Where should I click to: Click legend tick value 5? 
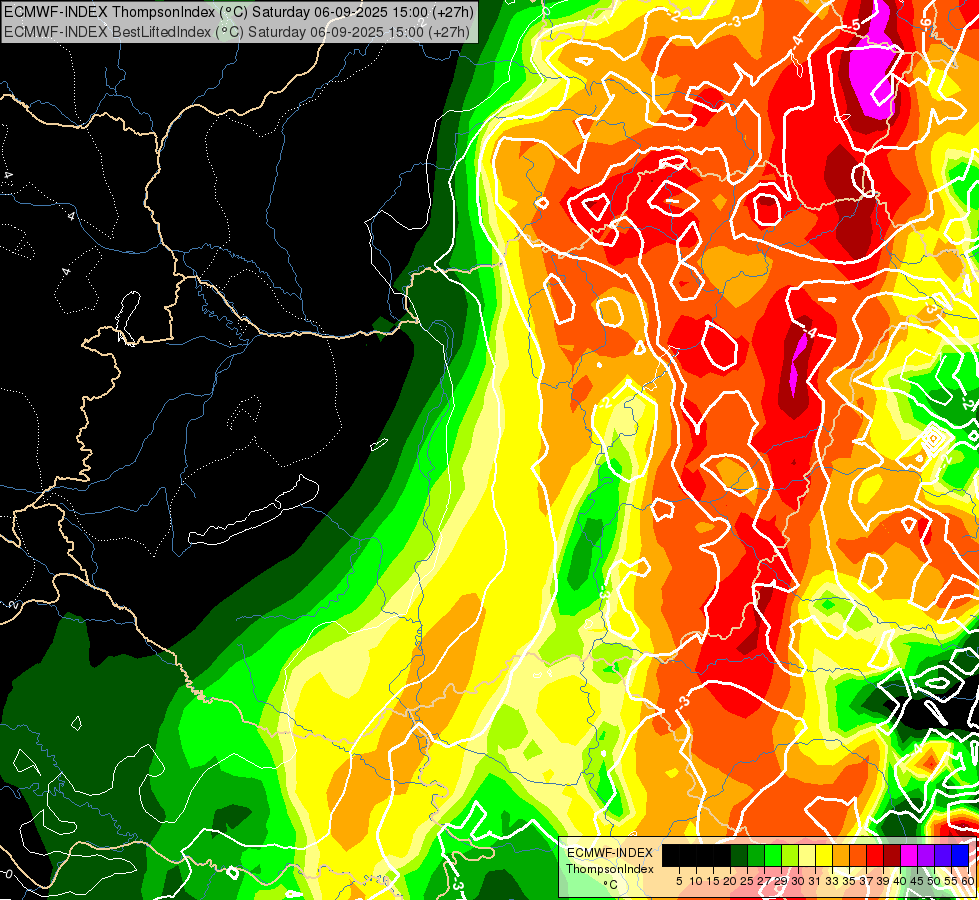(x=679, y=881)
